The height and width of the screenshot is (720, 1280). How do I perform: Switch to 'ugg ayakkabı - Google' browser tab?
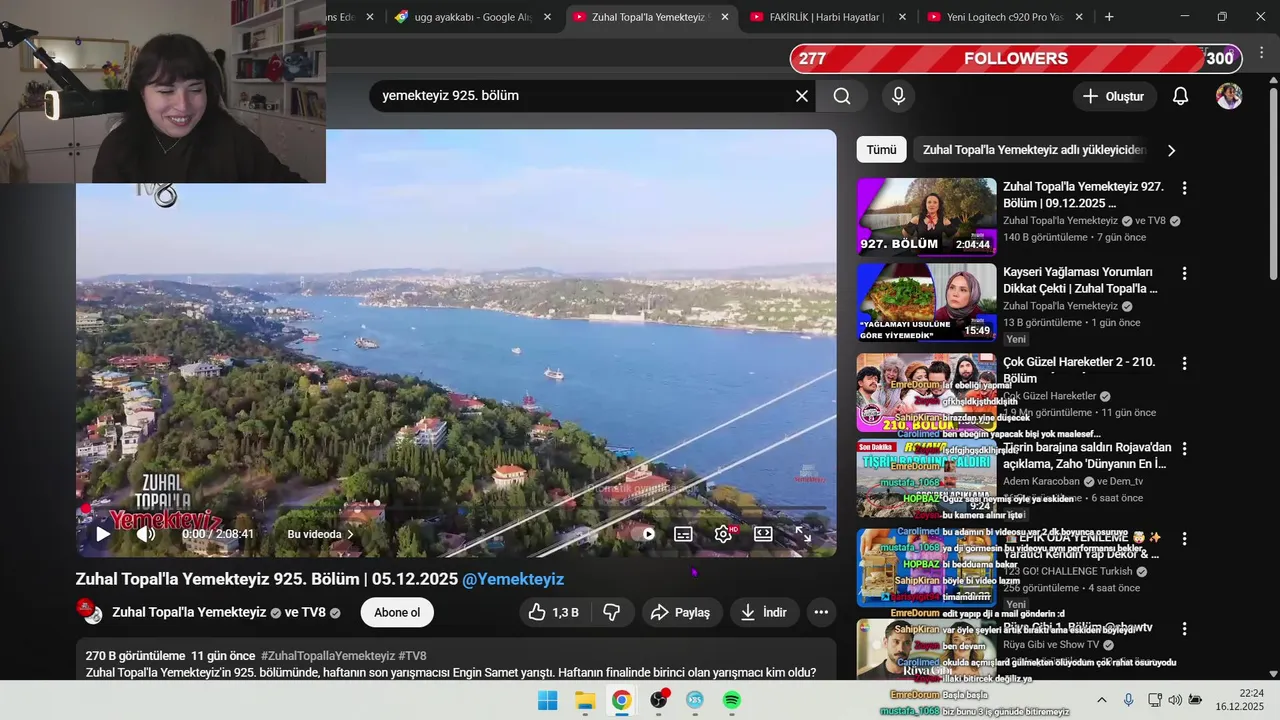tap(473, 17)
